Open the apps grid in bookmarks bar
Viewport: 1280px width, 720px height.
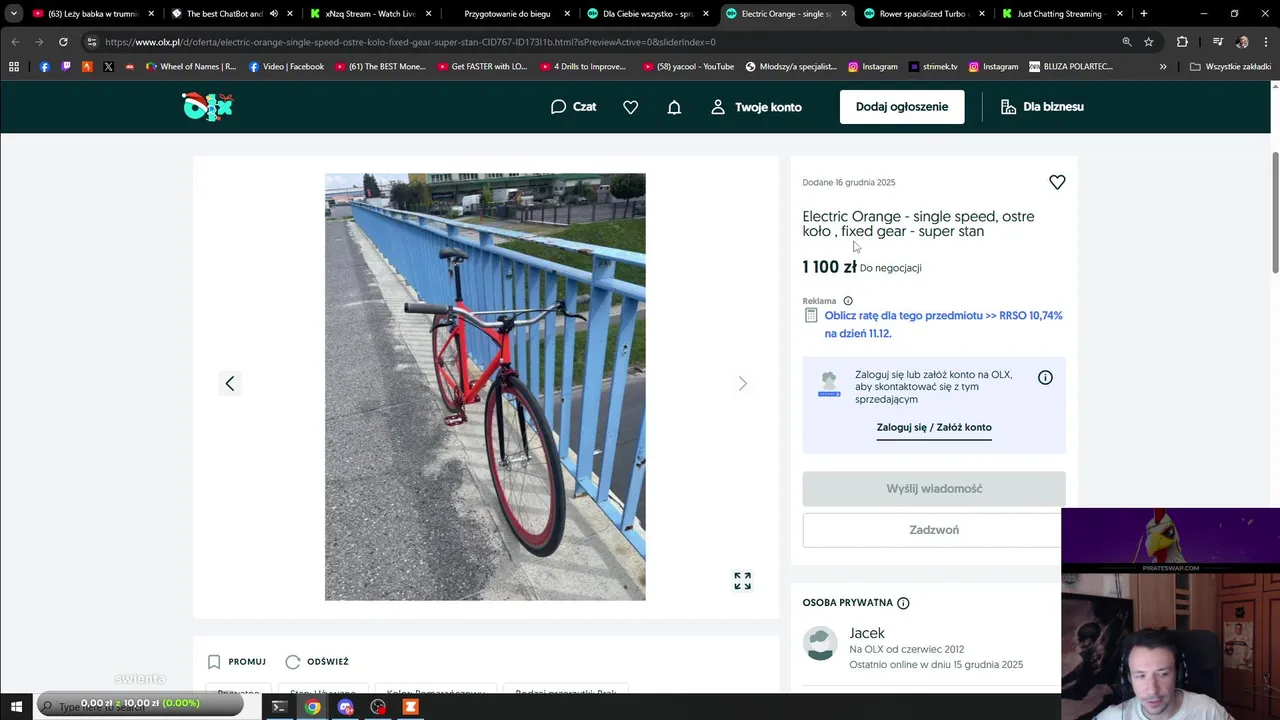pyautogui.click(x=14, y=67)
